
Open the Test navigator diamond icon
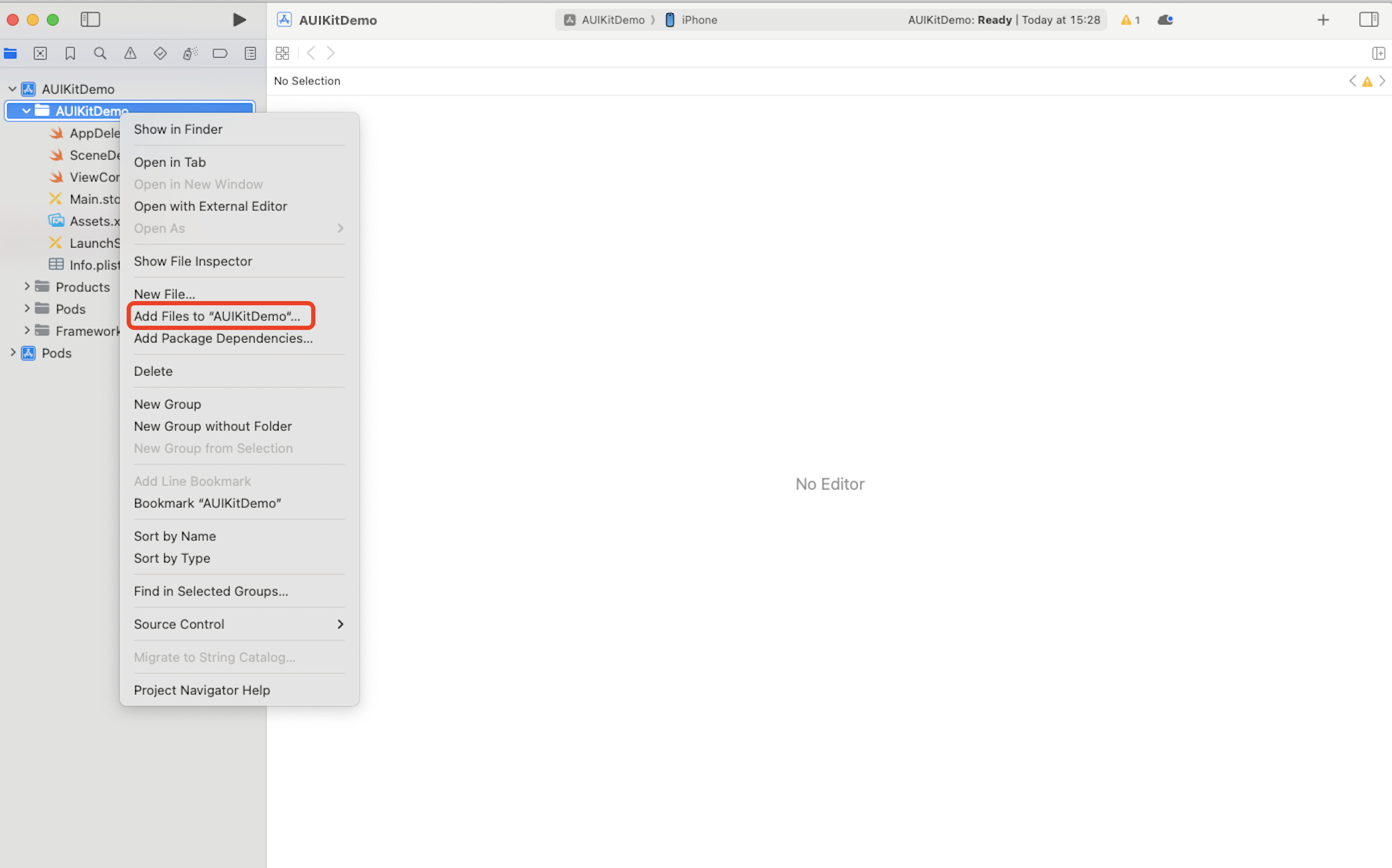tap(160, 53)
